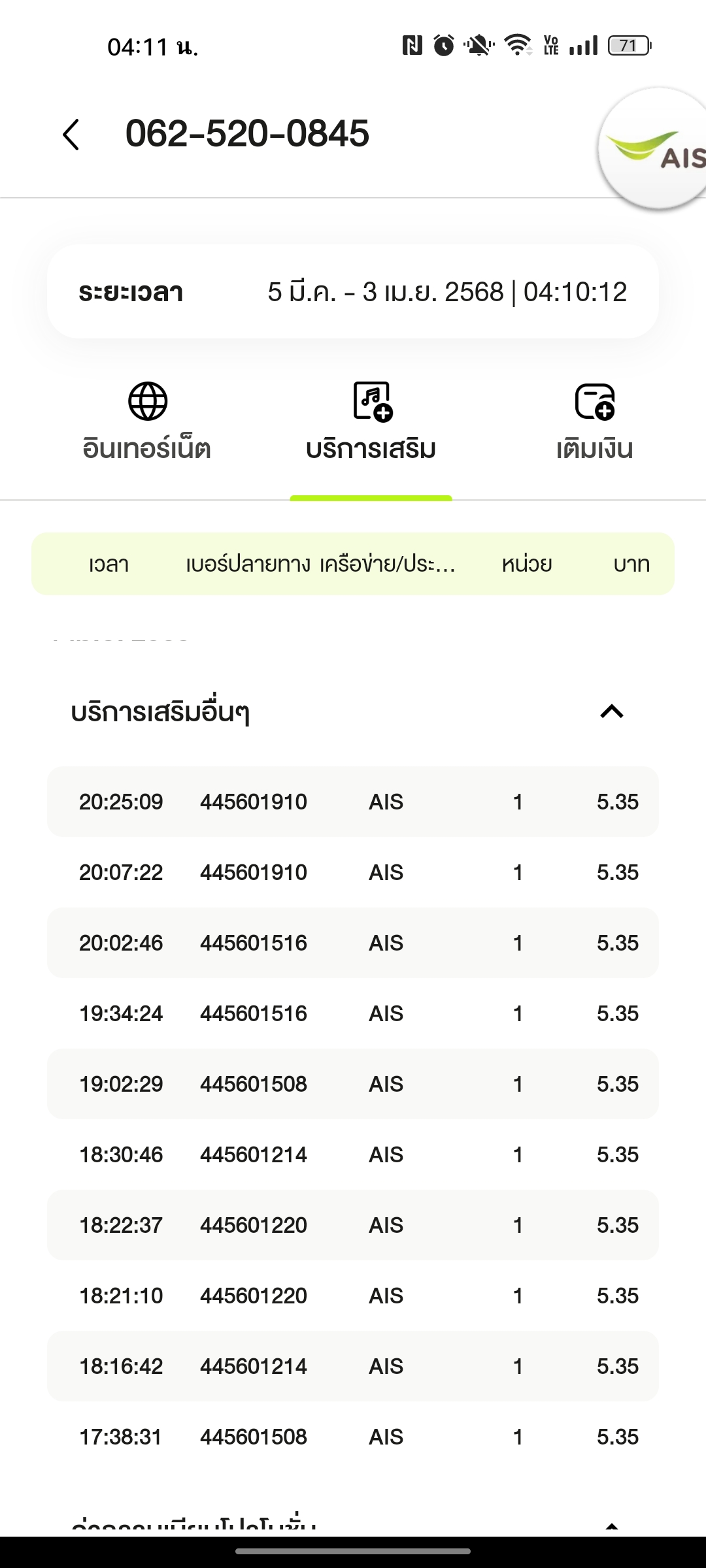Select the บริการเสริม music note icon

click(x=372, y=400)
